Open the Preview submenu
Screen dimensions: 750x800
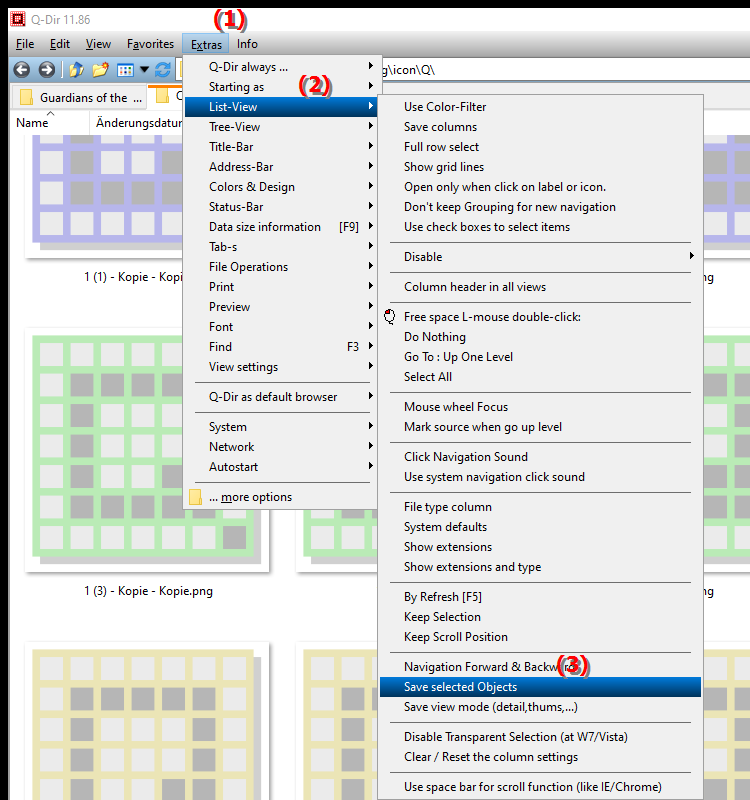pos(281,307)
